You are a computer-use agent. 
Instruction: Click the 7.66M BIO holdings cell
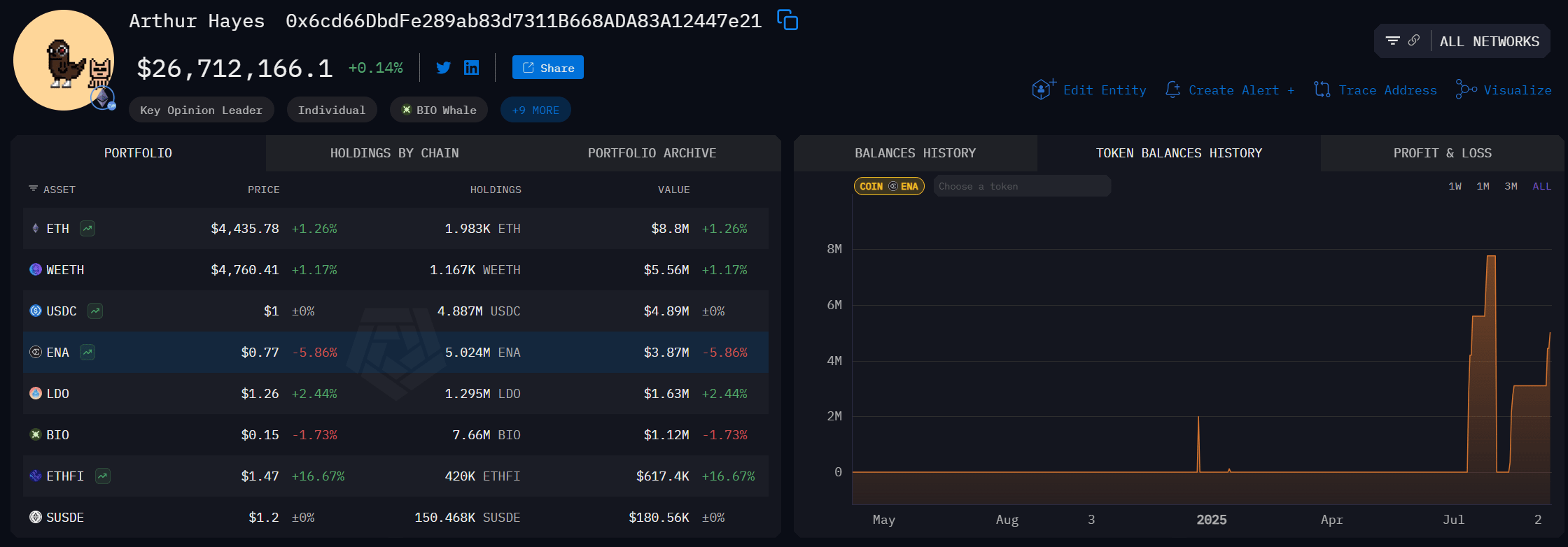(486, 435)
